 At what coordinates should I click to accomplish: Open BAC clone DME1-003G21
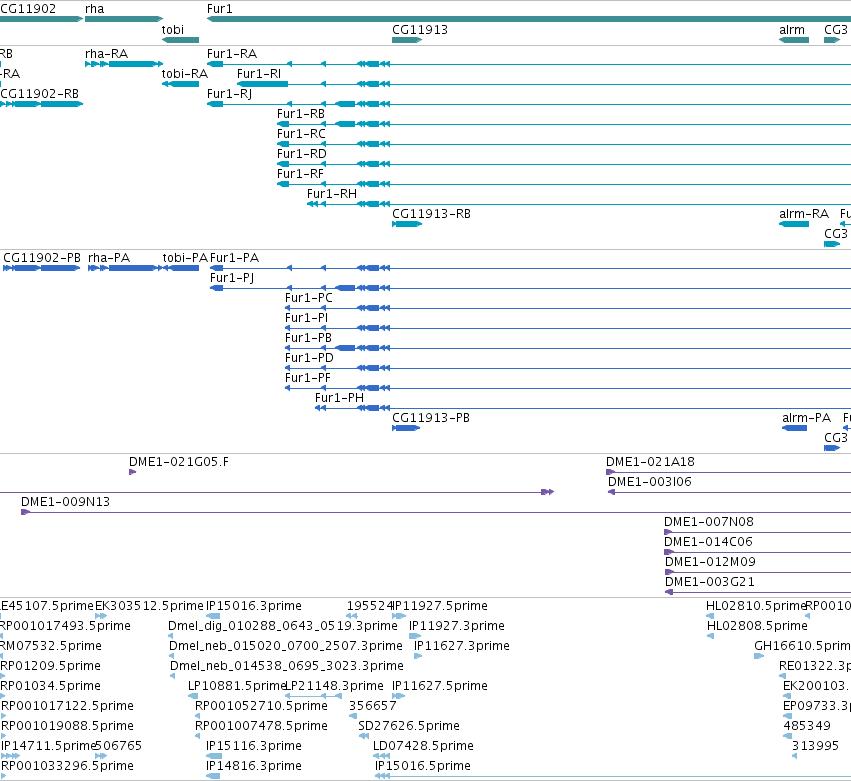[x=710, y=583]
